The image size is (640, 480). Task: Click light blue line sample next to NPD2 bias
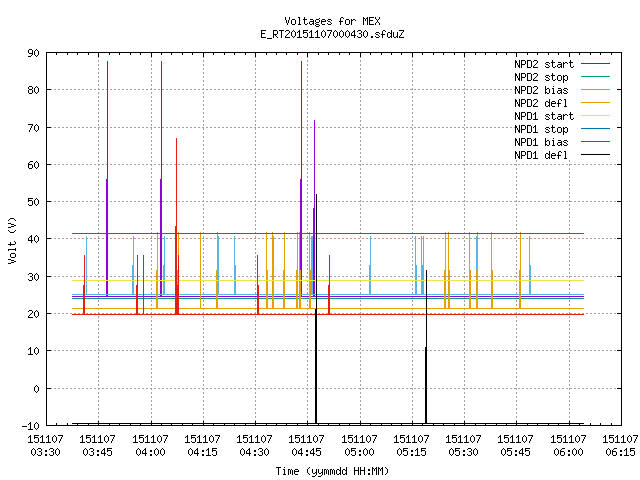(x=596, y=89)
